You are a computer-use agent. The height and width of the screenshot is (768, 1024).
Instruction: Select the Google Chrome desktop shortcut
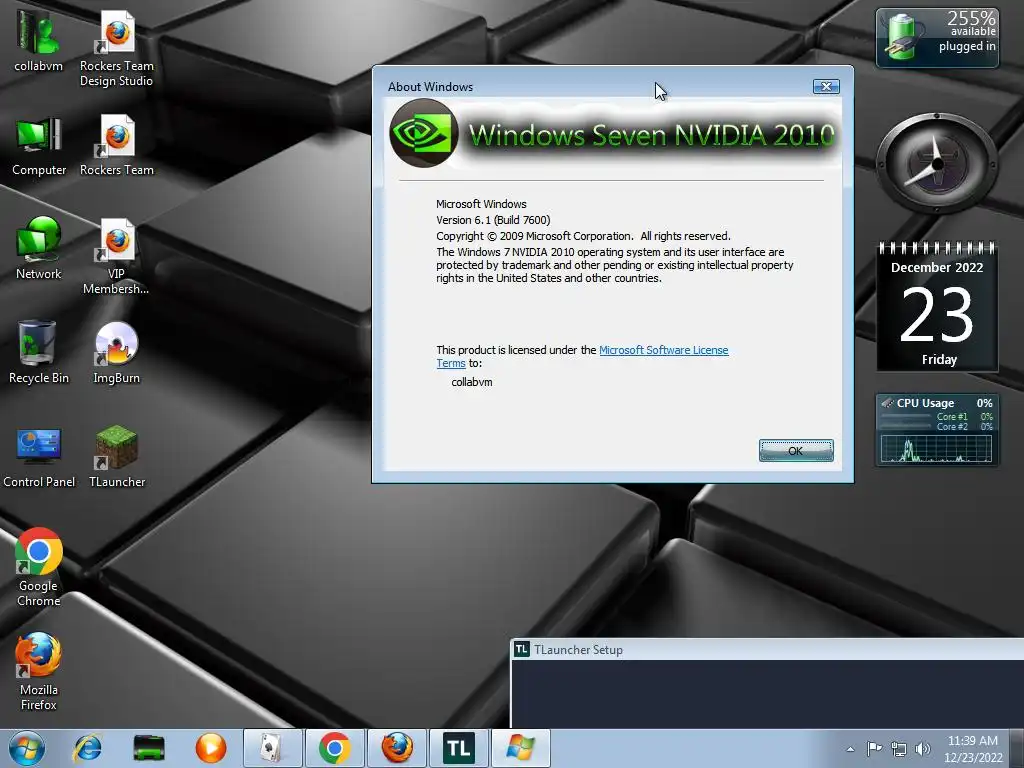click(39, 567)
